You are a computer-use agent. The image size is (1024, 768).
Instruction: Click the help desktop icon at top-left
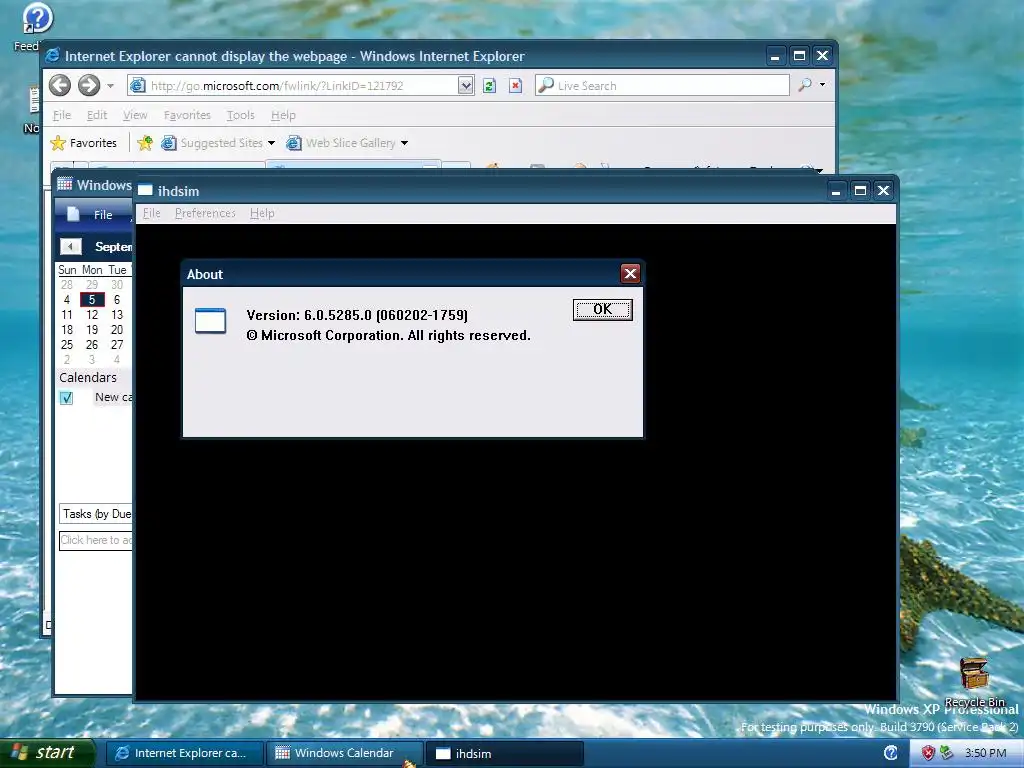tap(37, 18)
